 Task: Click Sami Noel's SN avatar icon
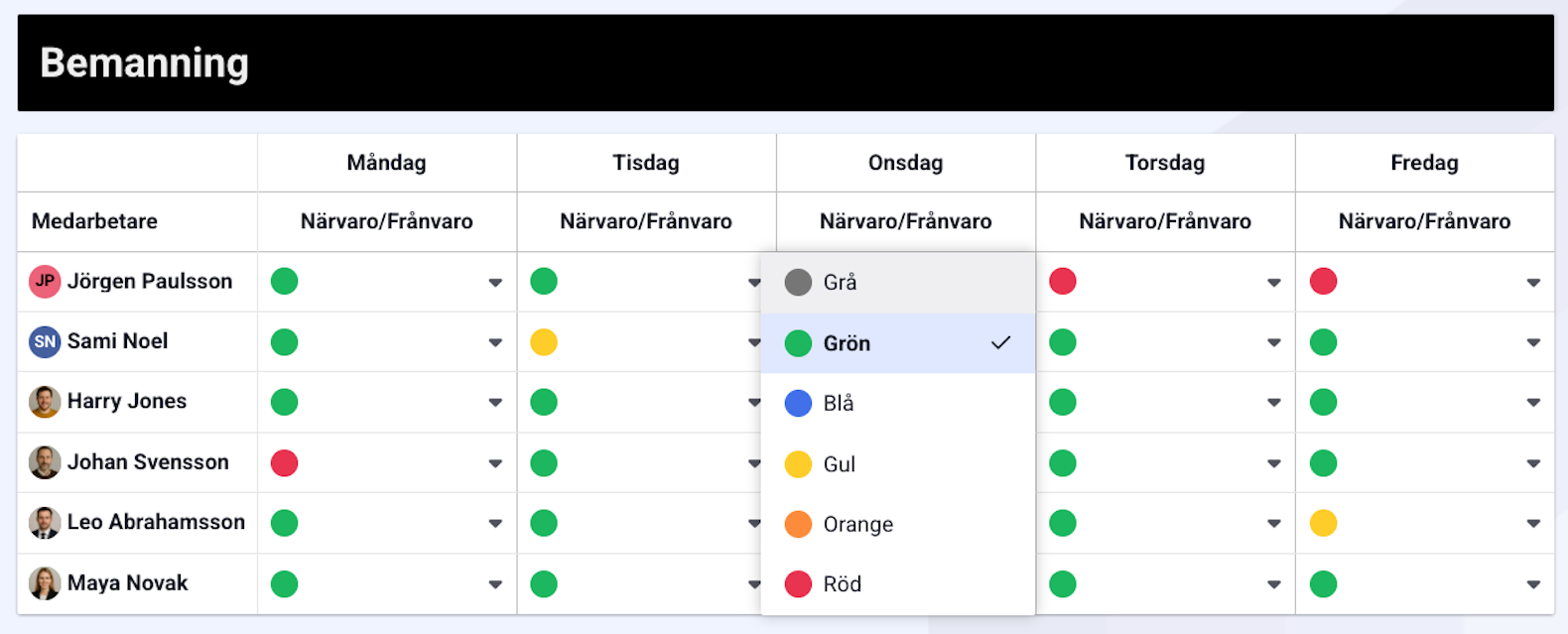(45, 342)
